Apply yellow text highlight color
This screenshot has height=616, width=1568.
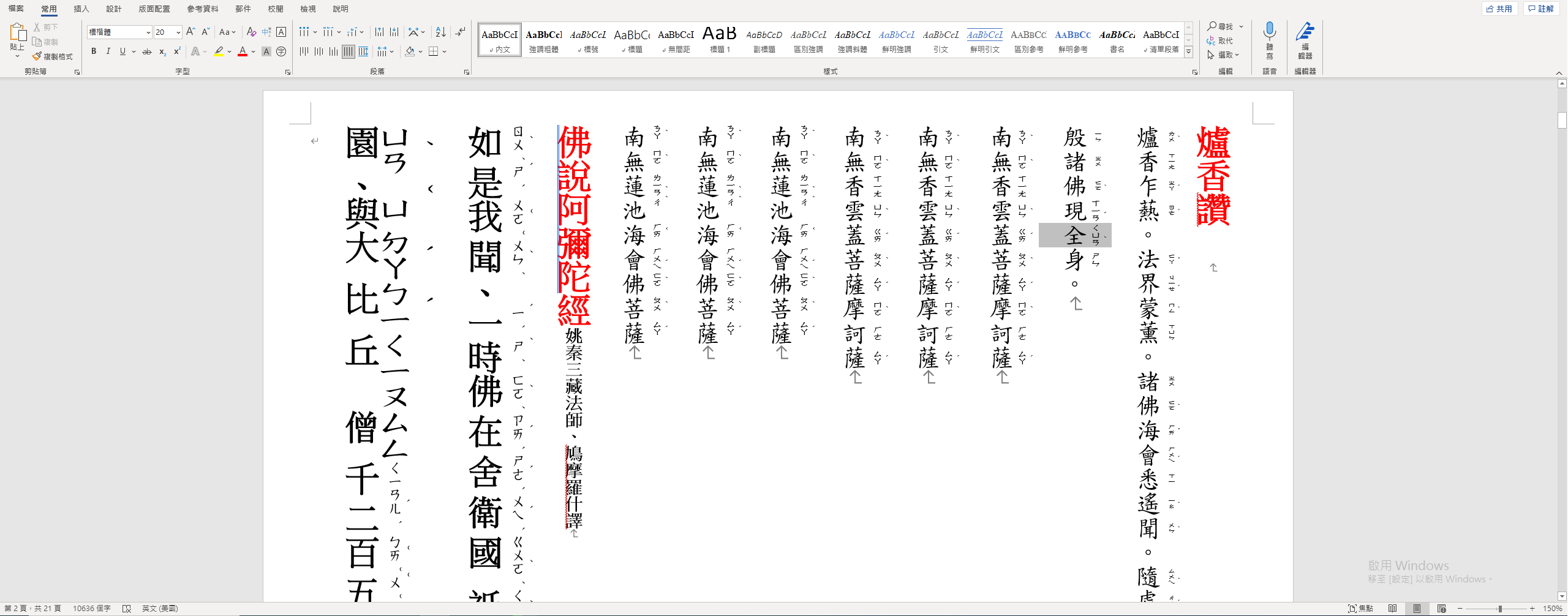tap(219, 51)
